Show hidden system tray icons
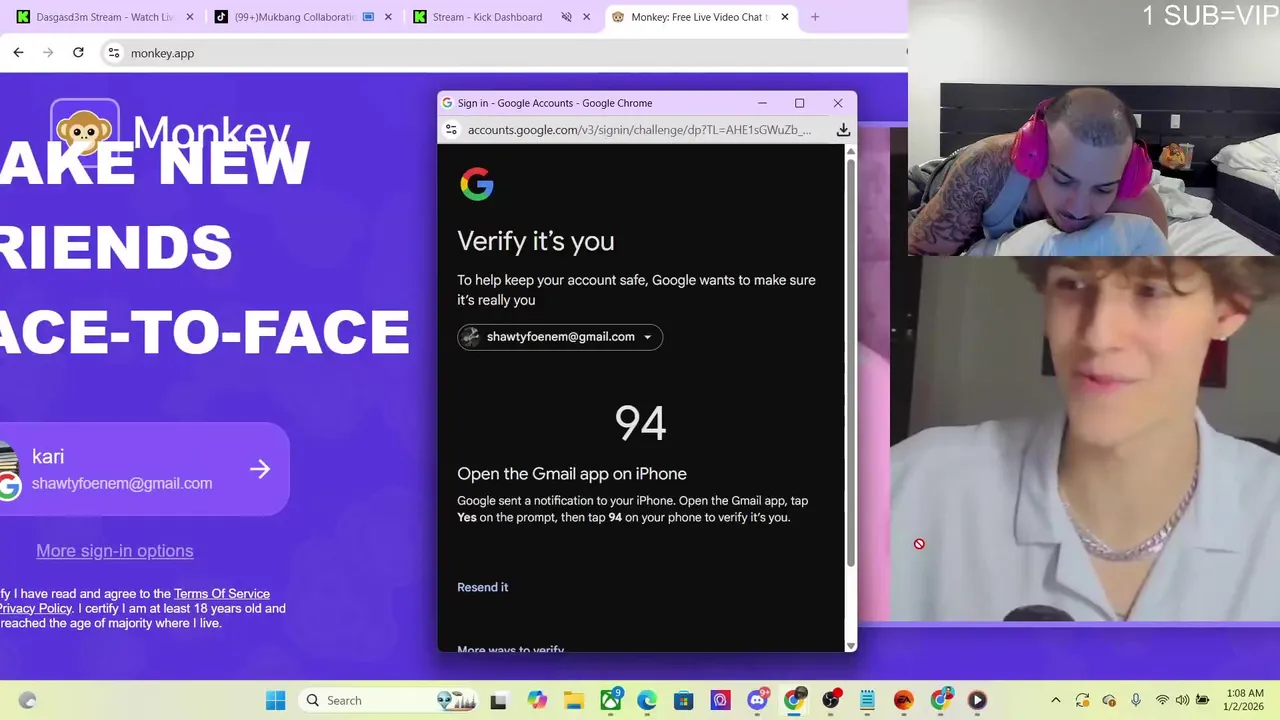The width and height of the screenshot is (1280, 720). [1055, 701]
